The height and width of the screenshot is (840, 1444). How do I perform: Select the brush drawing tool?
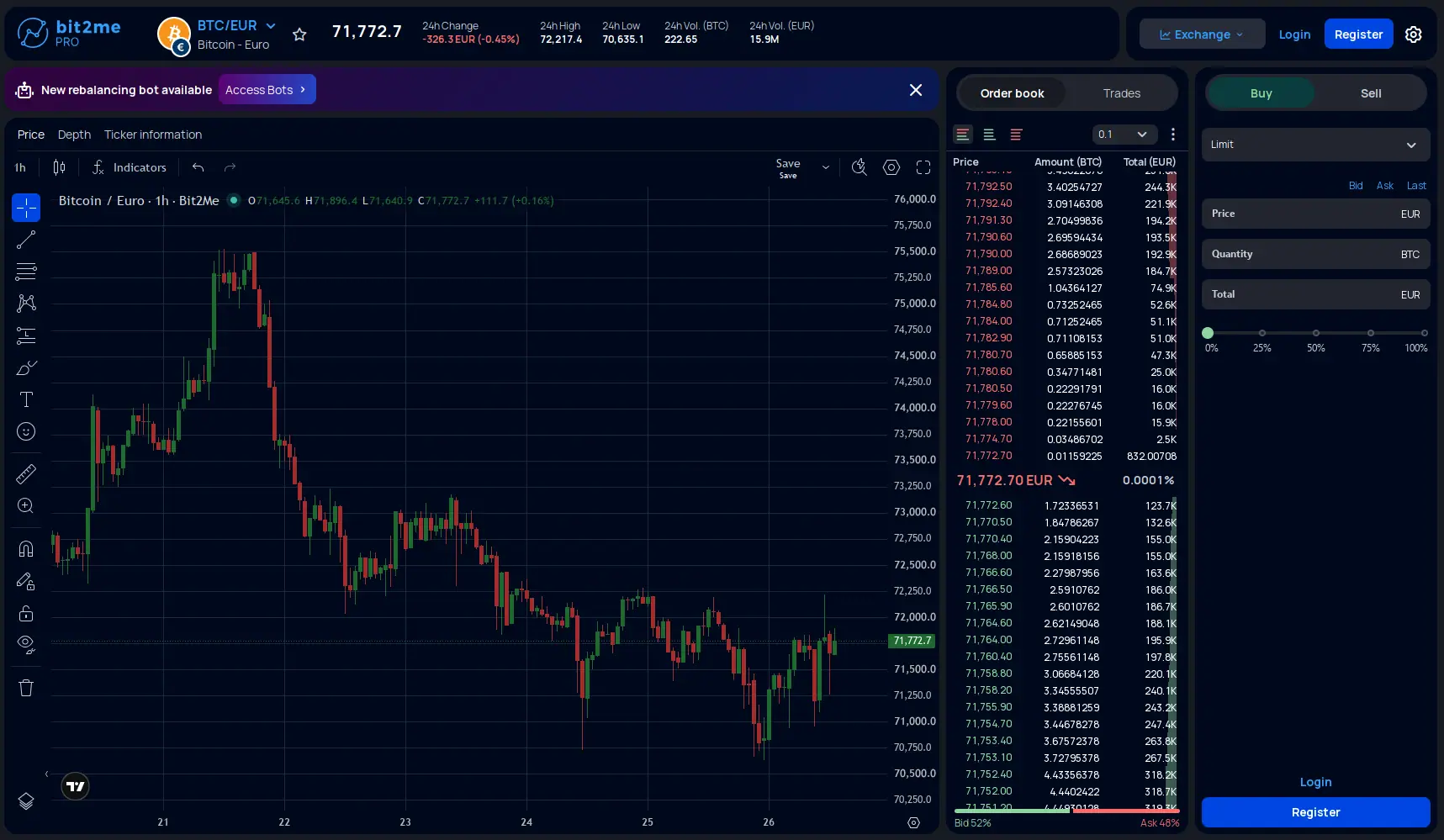click(26, 367)
